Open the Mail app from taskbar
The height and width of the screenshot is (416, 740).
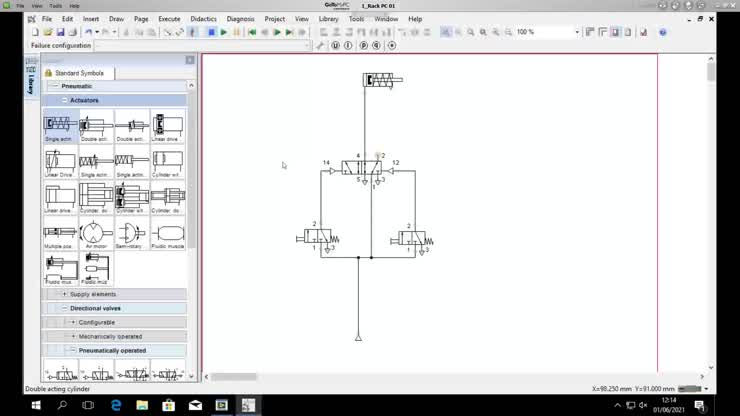(x=195, y=405)
